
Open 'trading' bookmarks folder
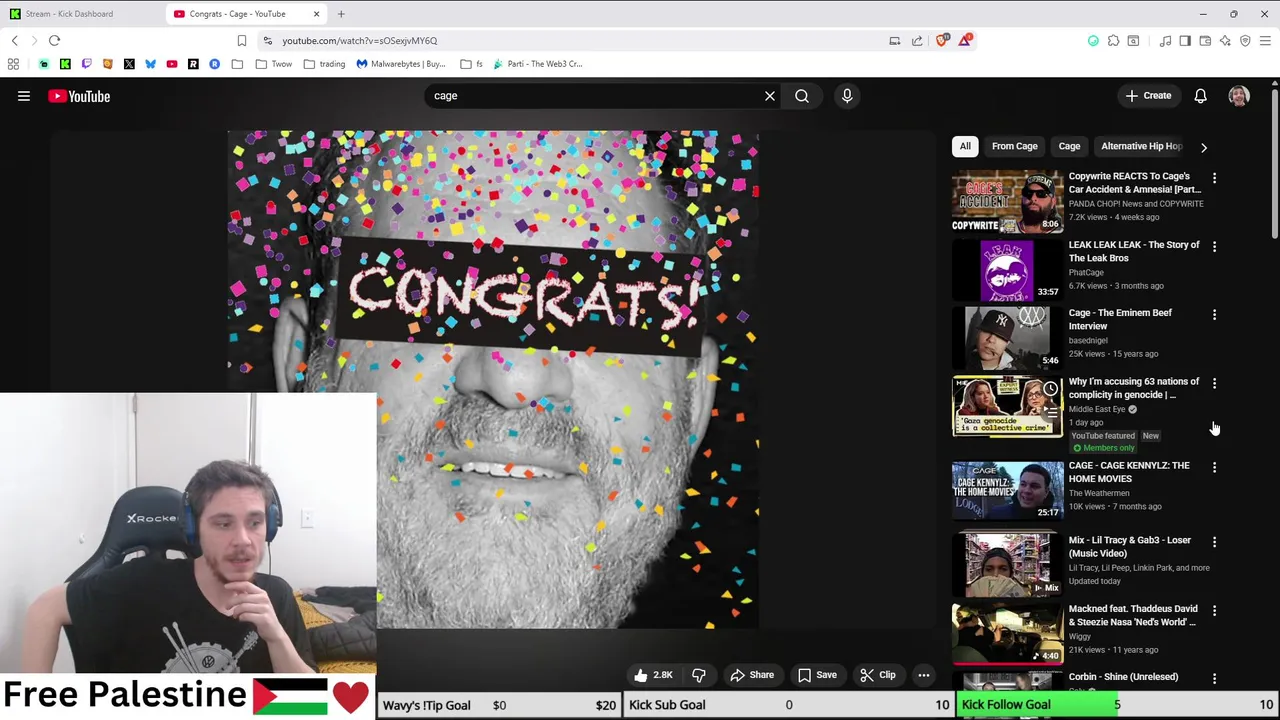(x=324, y=64)
